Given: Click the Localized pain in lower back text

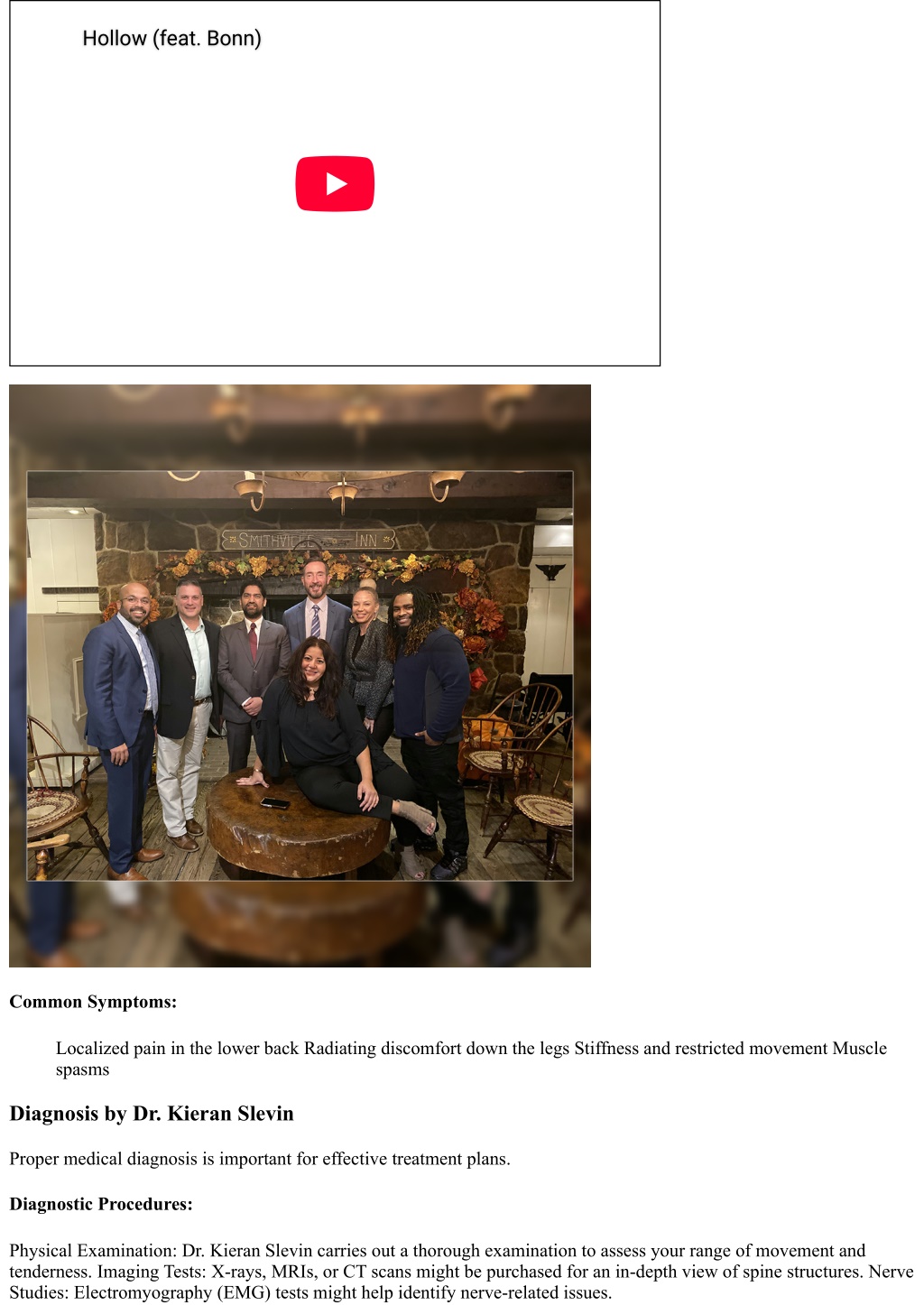Looking at the screenshot, I should pos(178,1048).
